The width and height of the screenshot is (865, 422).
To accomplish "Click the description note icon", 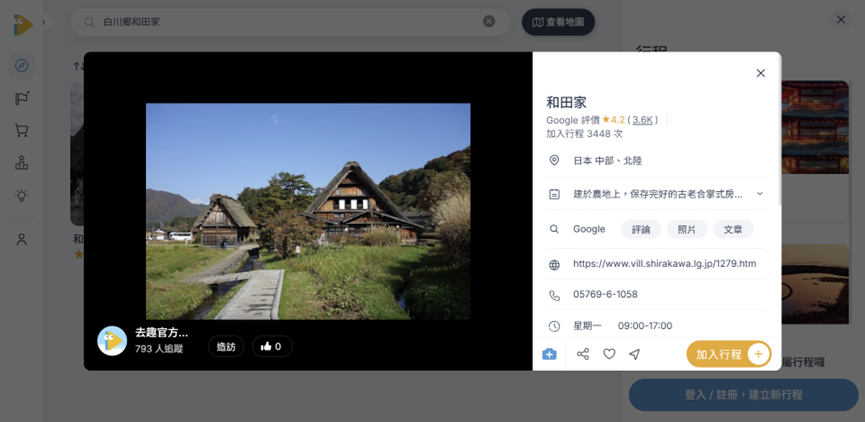I will [554, 194].
